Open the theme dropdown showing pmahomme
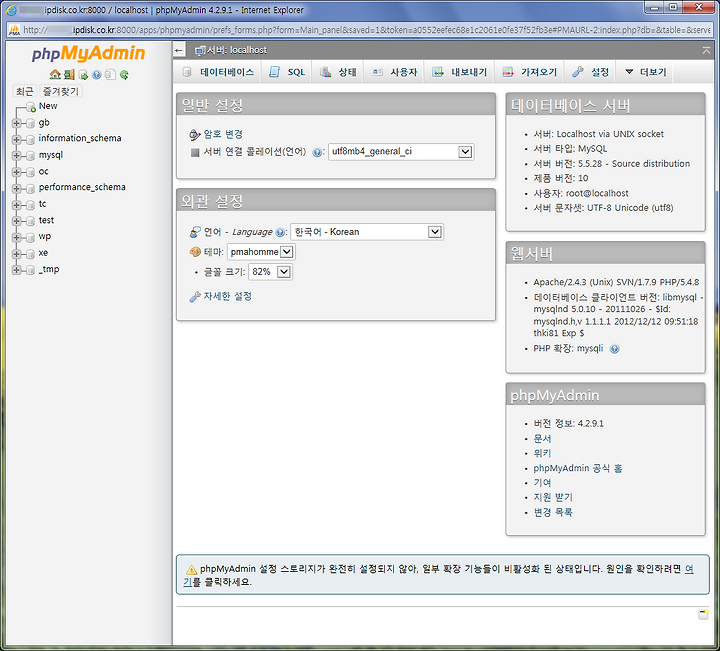Screen dimensions: 720x651 pyautogui.click(x=261, y=252)
